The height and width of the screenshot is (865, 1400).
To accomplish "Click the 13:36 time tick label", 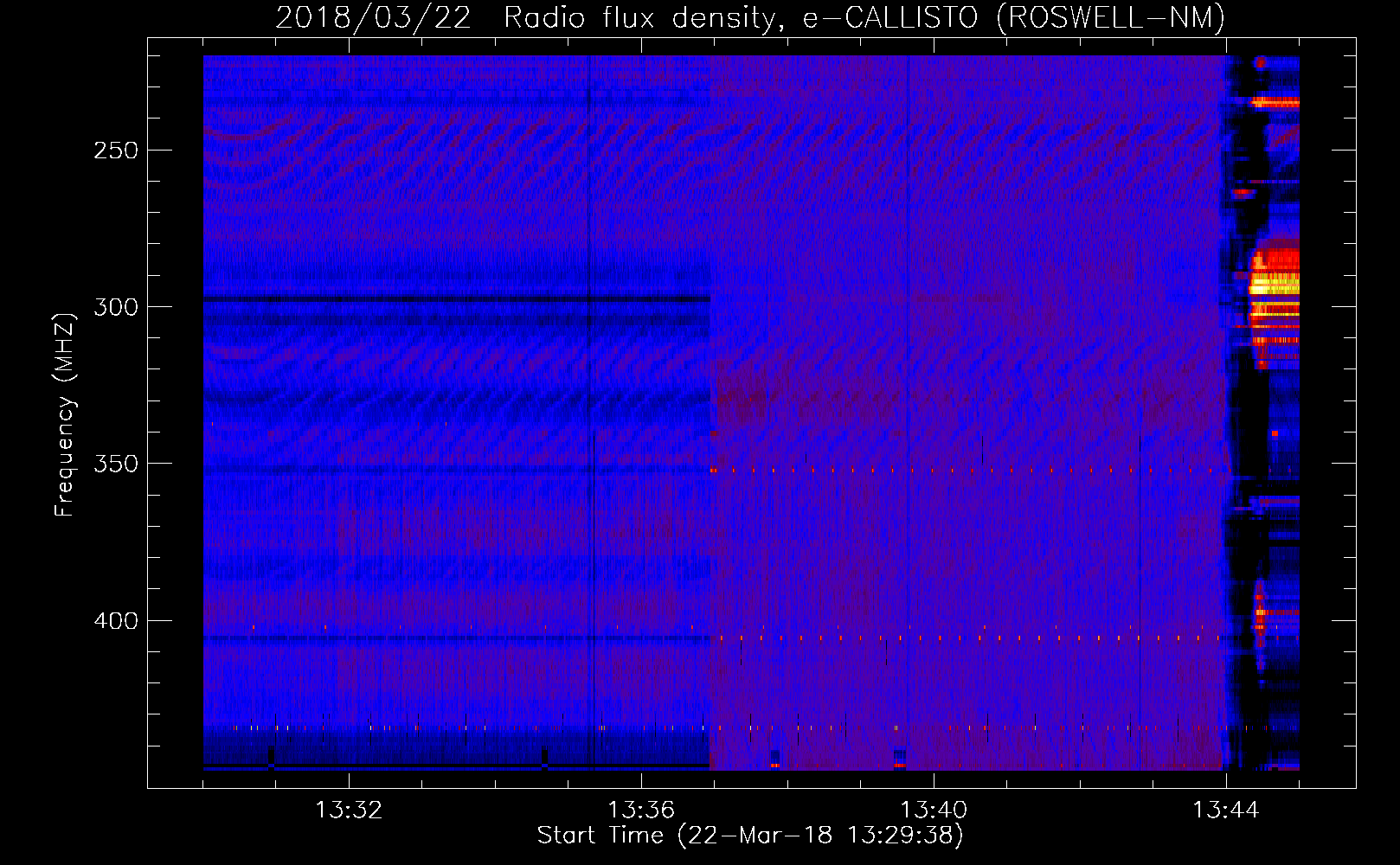I will click(x=641, y=811).
